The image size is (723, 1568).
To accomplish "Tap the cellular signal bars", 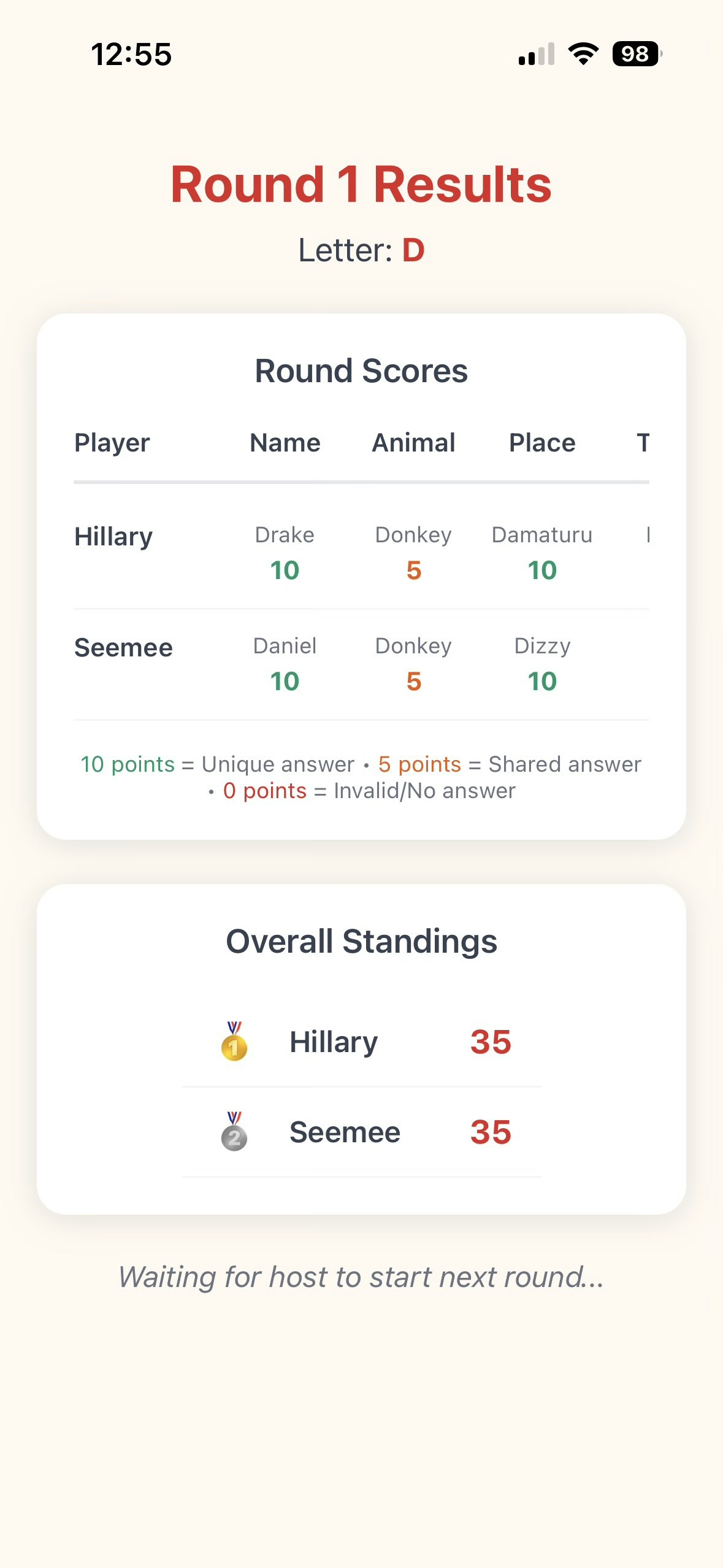I will (x=537, y=54).
